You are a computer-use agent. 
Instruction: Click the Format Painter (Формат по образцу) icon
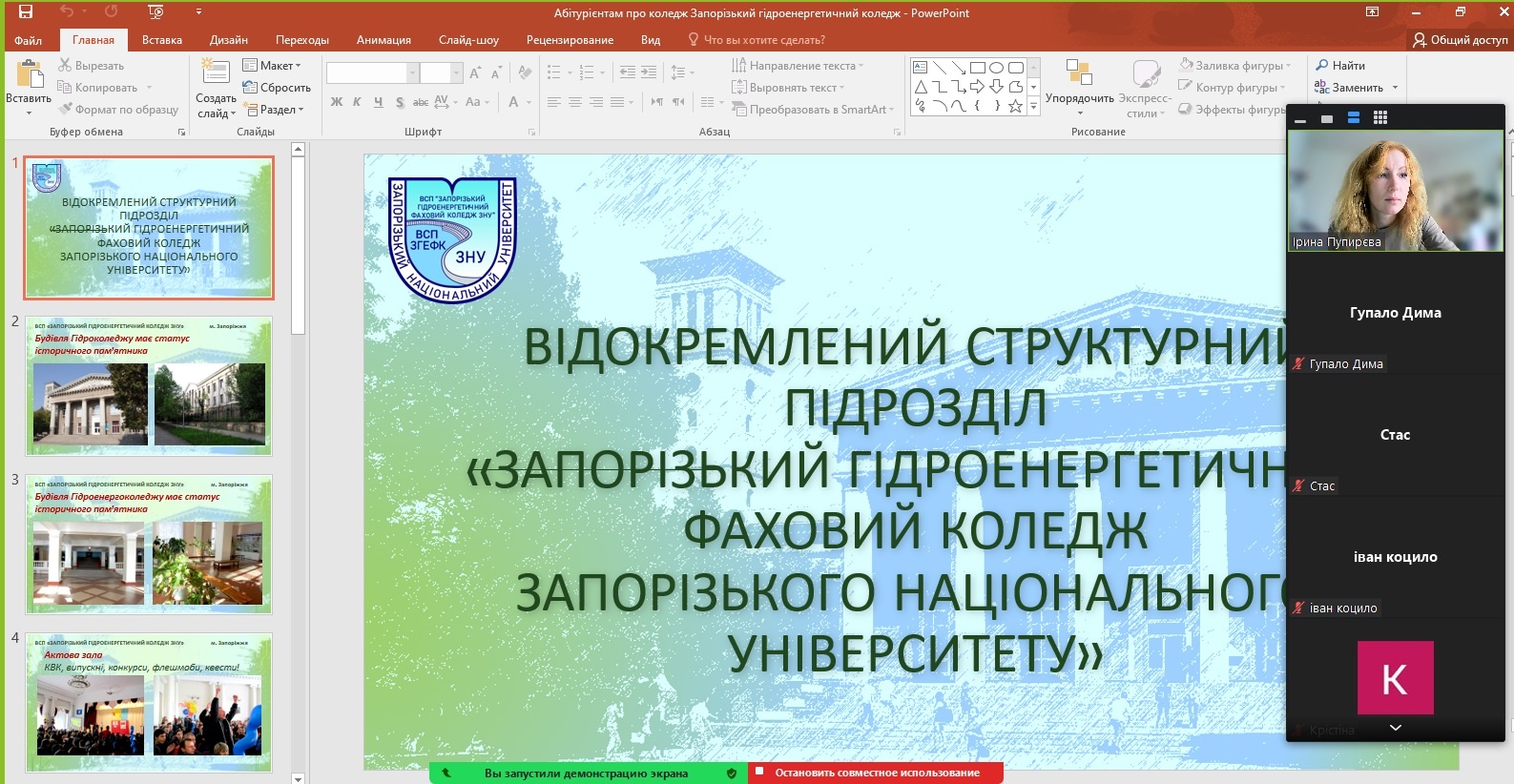click(x=65, y=109)
